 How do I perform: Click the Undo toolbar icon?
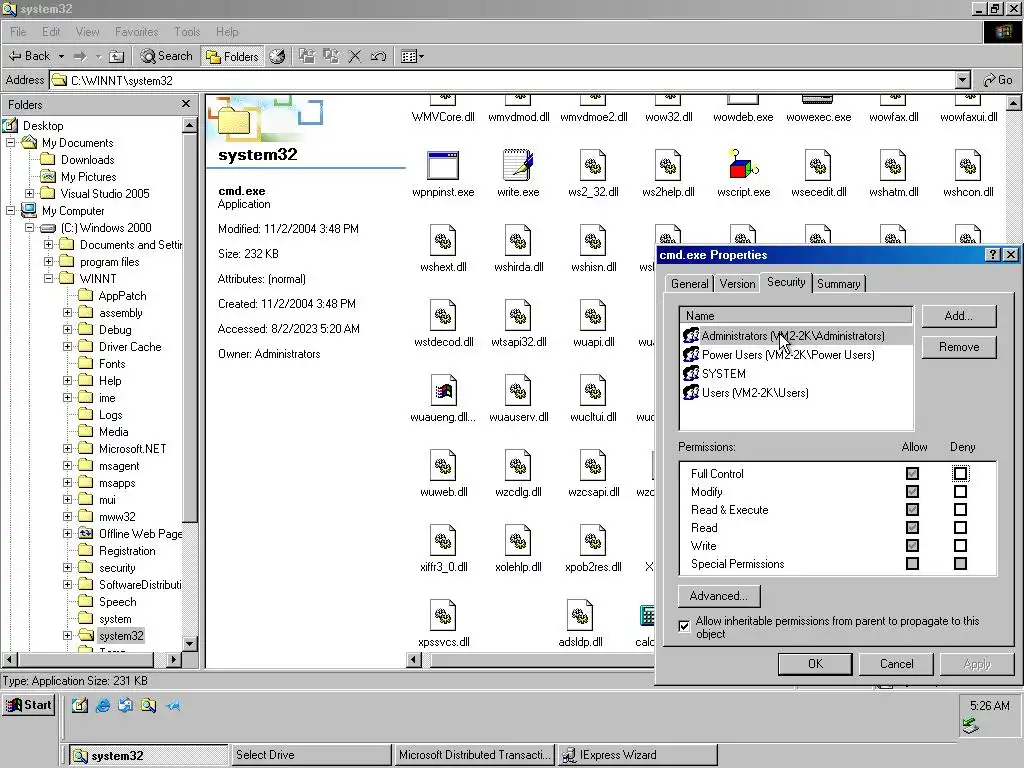pos(378,56)
